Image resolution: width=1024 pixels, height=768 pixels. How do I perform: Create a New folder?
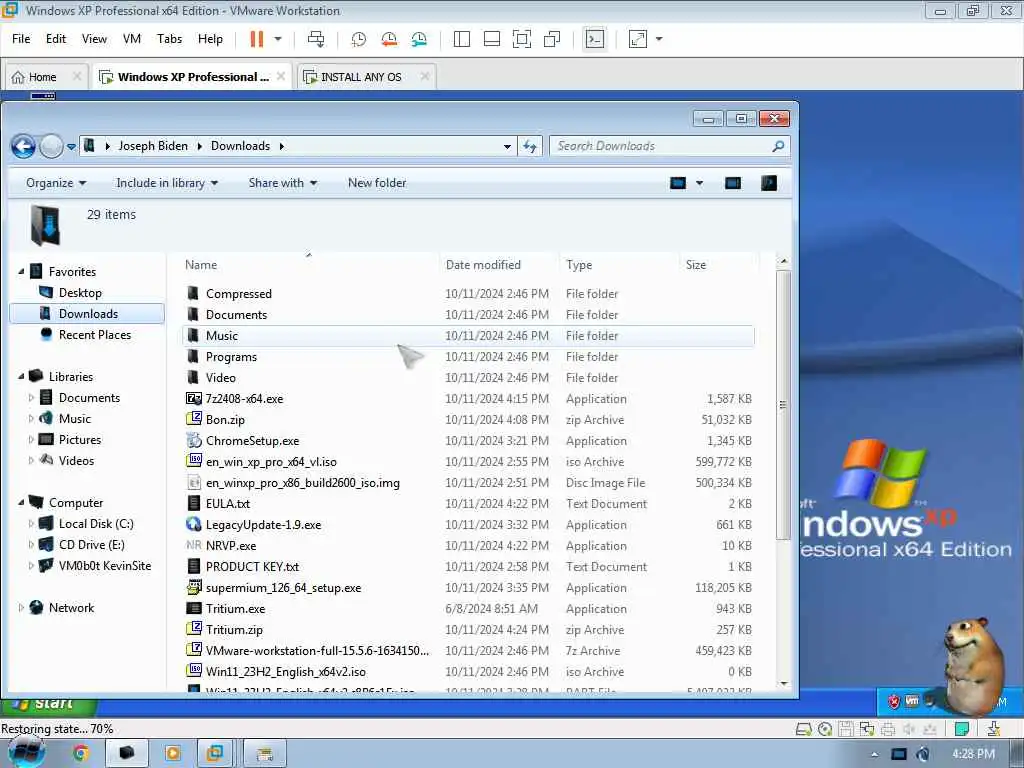point(377,183)
